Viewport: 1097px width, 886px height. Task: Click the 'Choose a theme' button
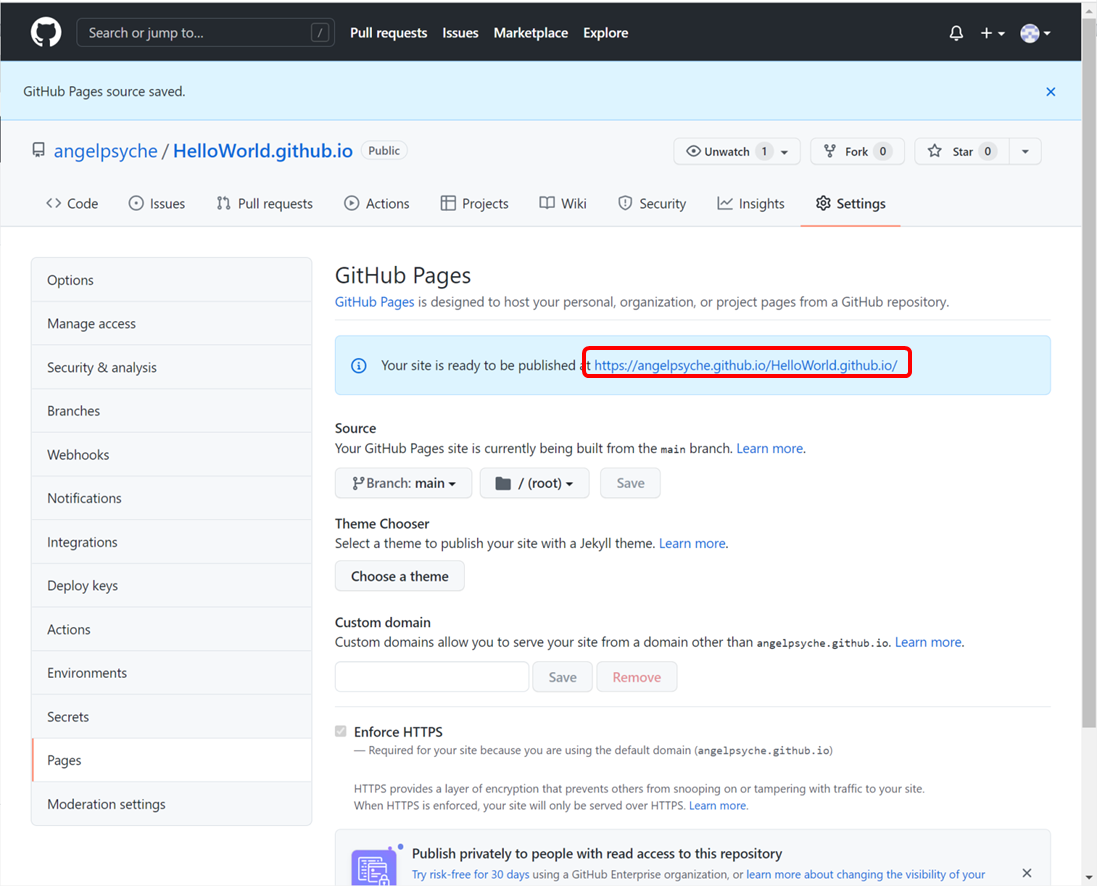pos(399,576)
